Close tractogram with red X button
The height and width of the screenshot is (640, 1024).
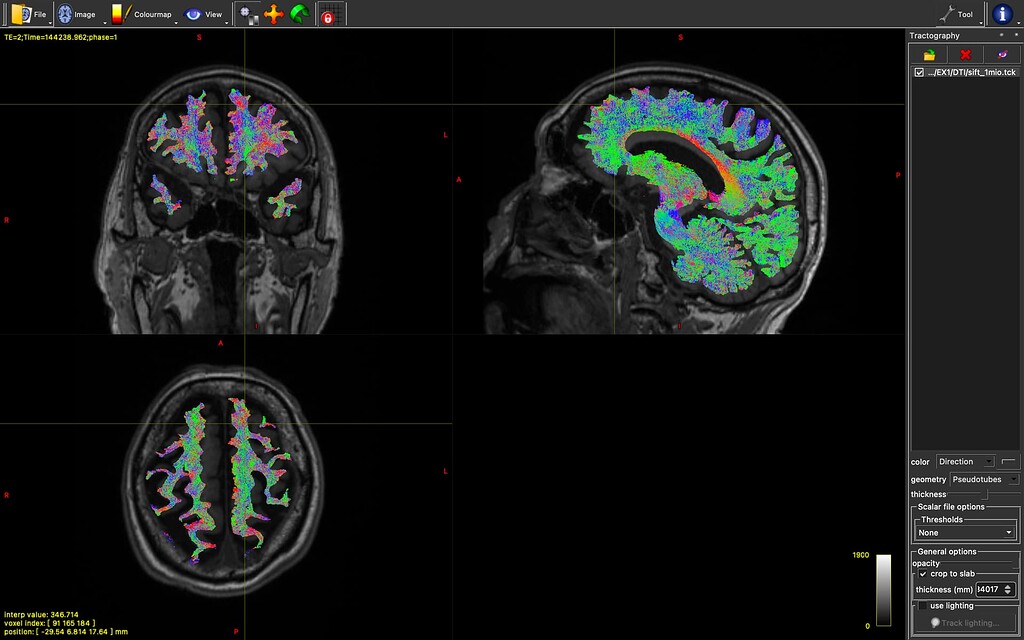click(x=965, y=55)
